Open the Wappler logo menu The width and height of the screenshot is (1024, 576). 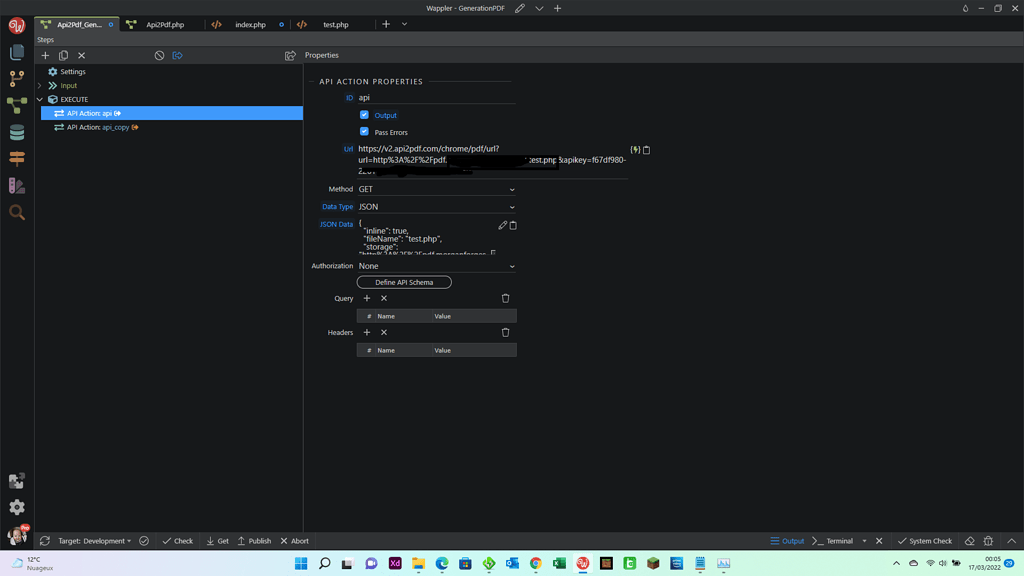pyautogui.click(x=17, y=25)
